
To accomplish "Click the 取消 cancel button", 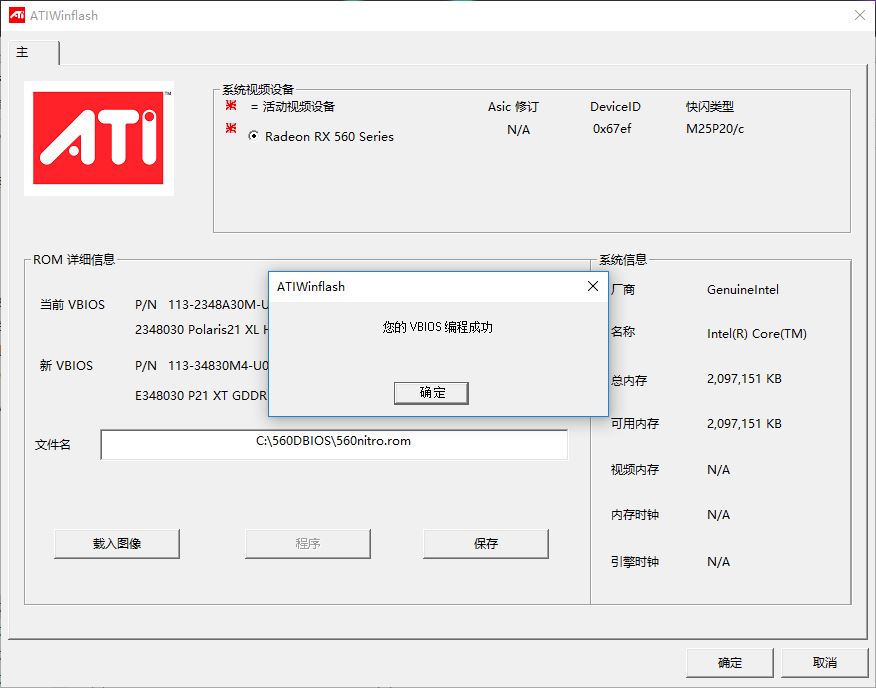I will pos(826,662).
